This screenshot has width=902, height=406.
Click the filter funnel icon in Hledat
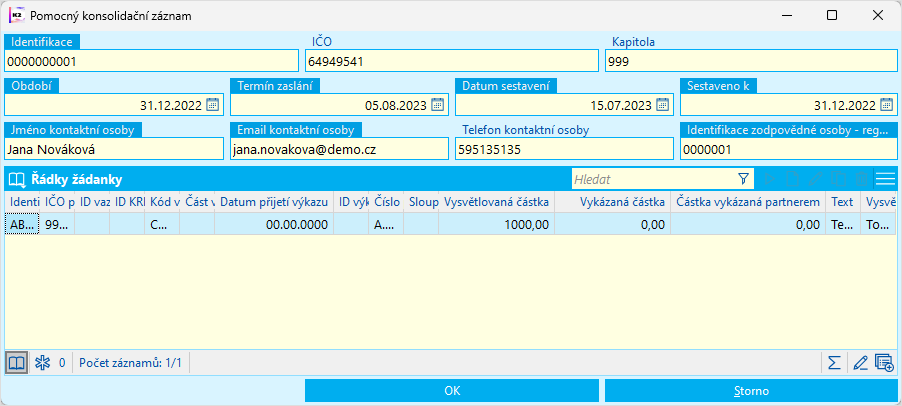coord(744,179)
